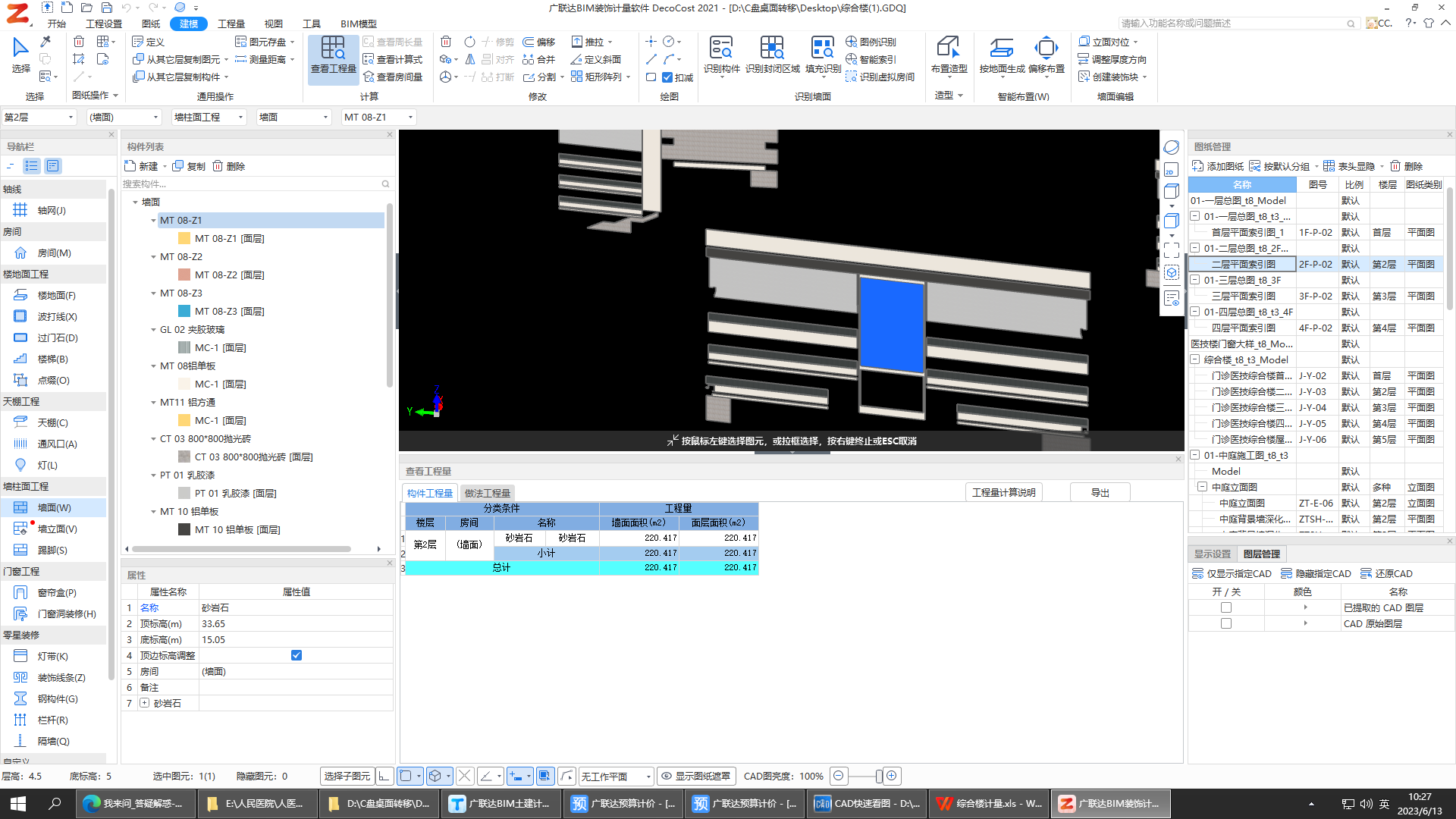
Task: Toggle the CAD 原始图层 checkbox
Action: pos(1226,623)
